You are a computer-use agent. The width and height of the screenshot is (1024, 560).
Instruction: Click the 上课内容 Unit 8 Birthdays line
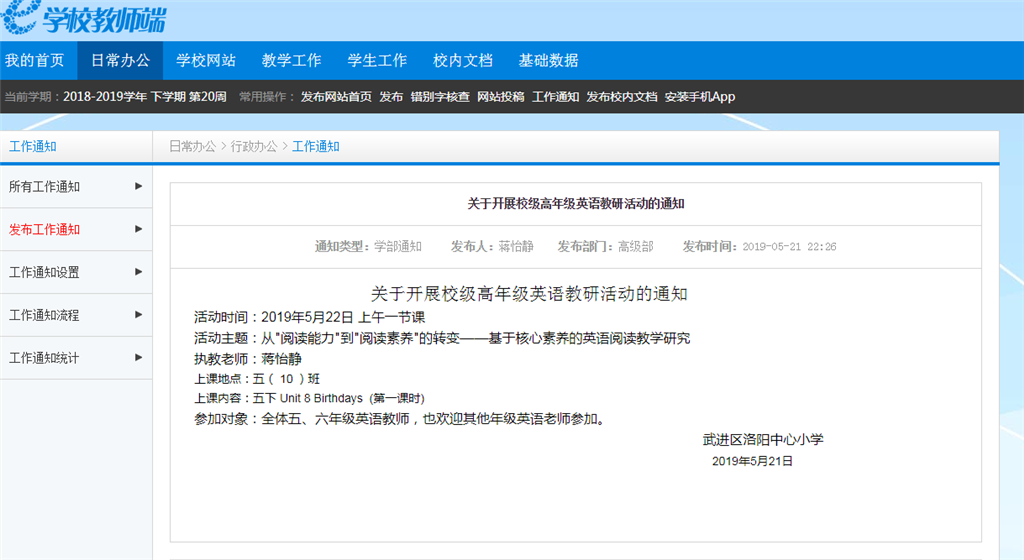coord(309,398)
